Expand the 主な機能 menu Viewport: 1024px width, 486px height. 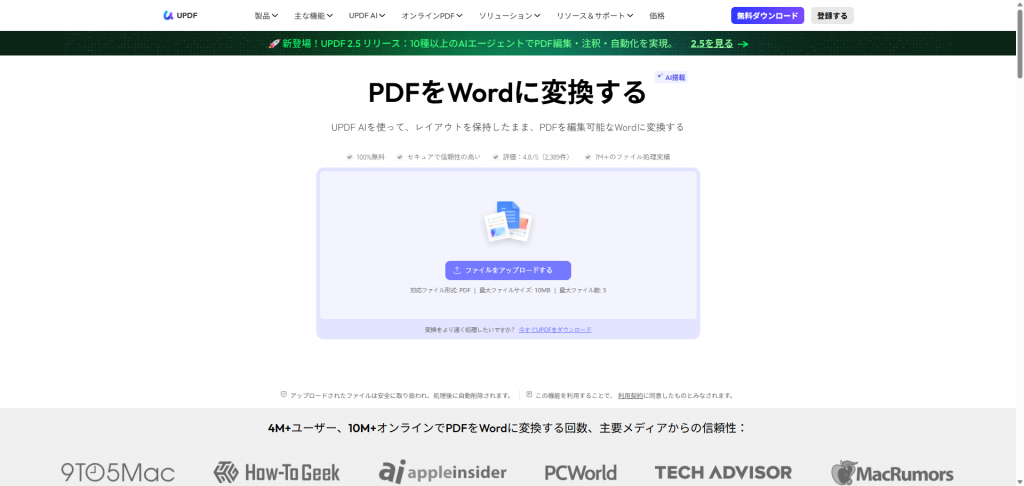(313, 16)
